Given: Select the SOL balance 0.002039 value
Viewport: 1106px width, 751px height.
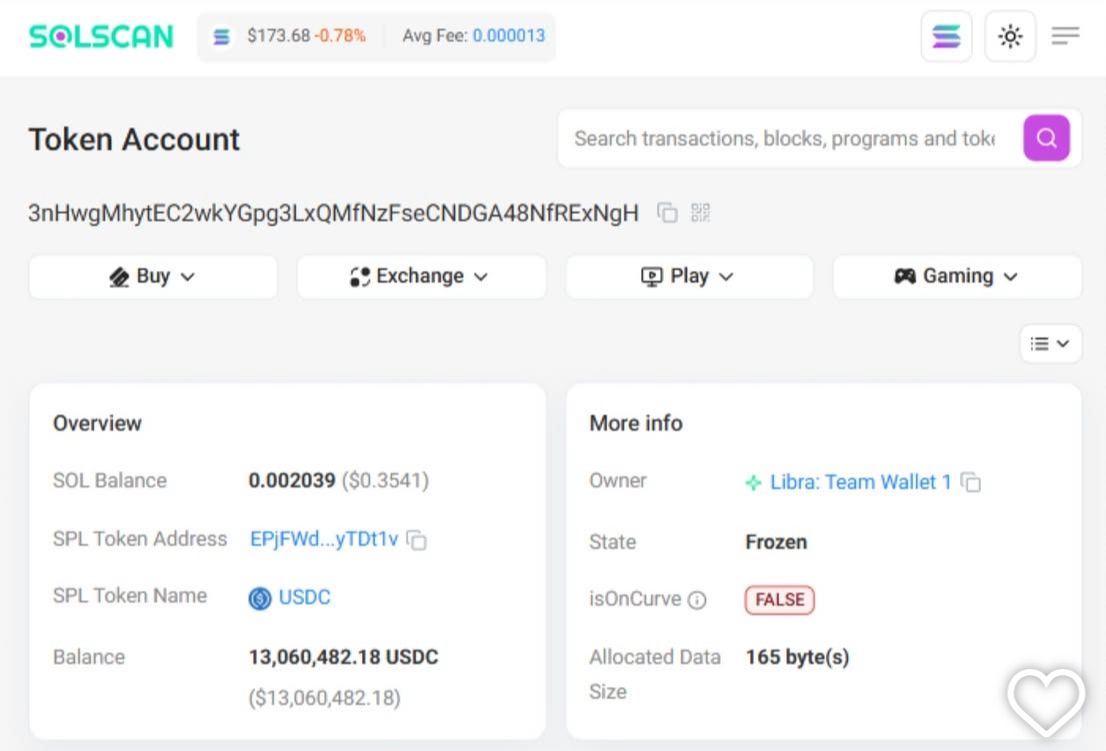Looking at the screenshot, I should tap(292, 481).
